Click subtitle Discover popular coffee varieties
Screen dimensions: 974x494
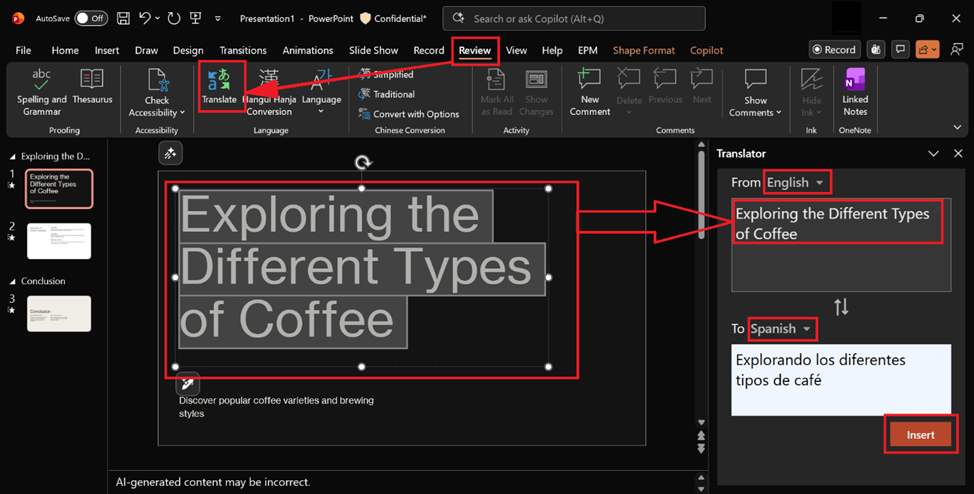(276, 407)
